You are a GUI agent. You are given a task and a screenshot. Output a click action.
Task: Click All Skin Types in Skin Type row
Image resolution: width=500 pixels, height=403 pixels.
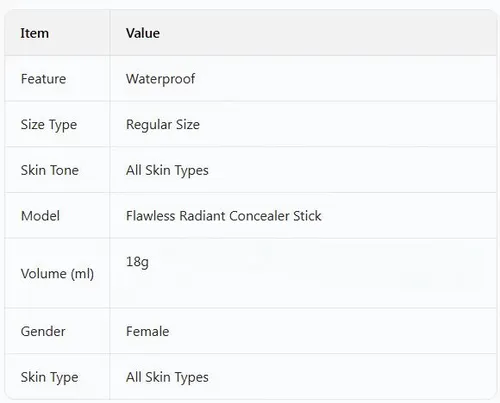167,377
